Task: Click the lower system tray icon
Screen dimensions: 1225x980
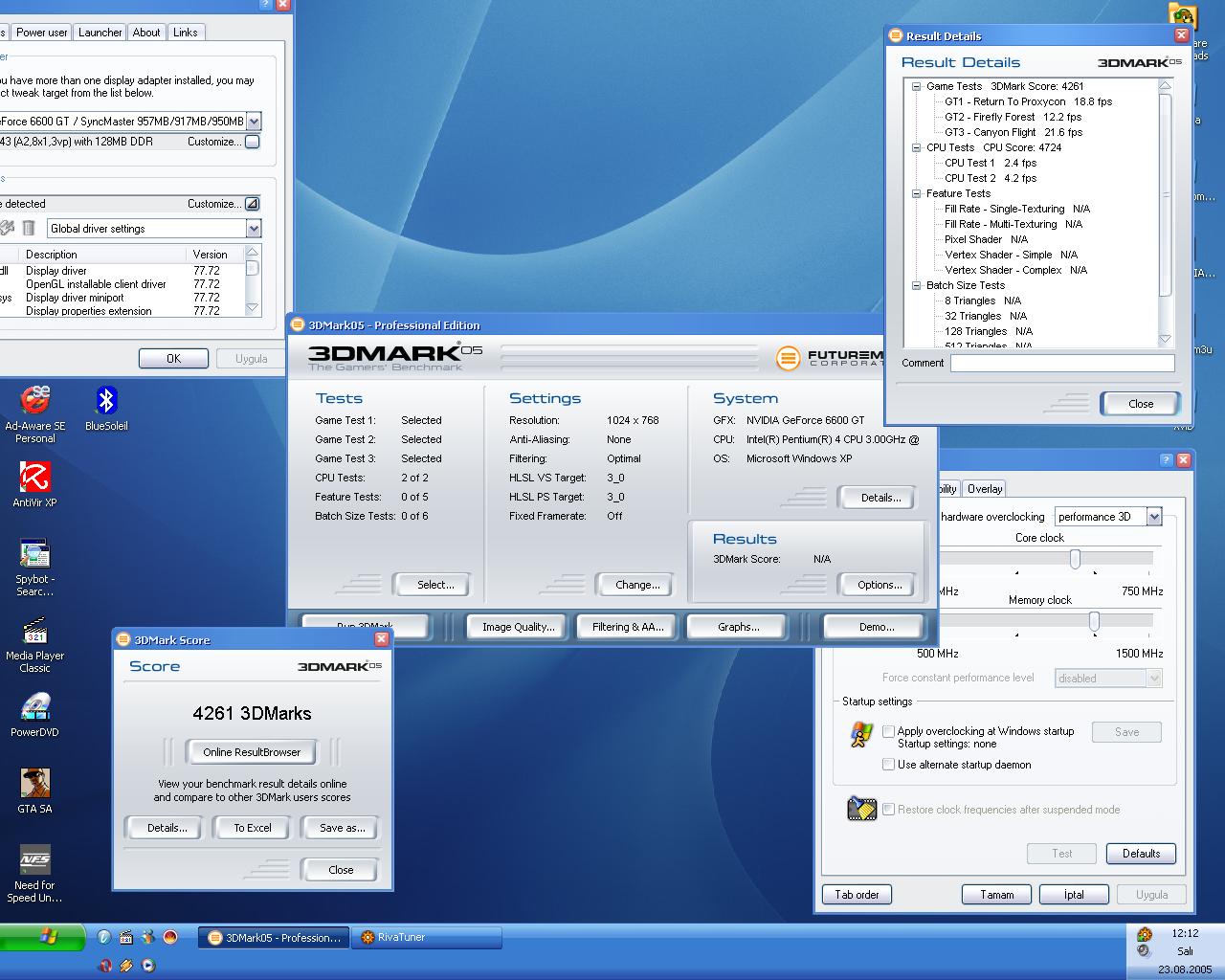Action: [x=1144, y=951]
